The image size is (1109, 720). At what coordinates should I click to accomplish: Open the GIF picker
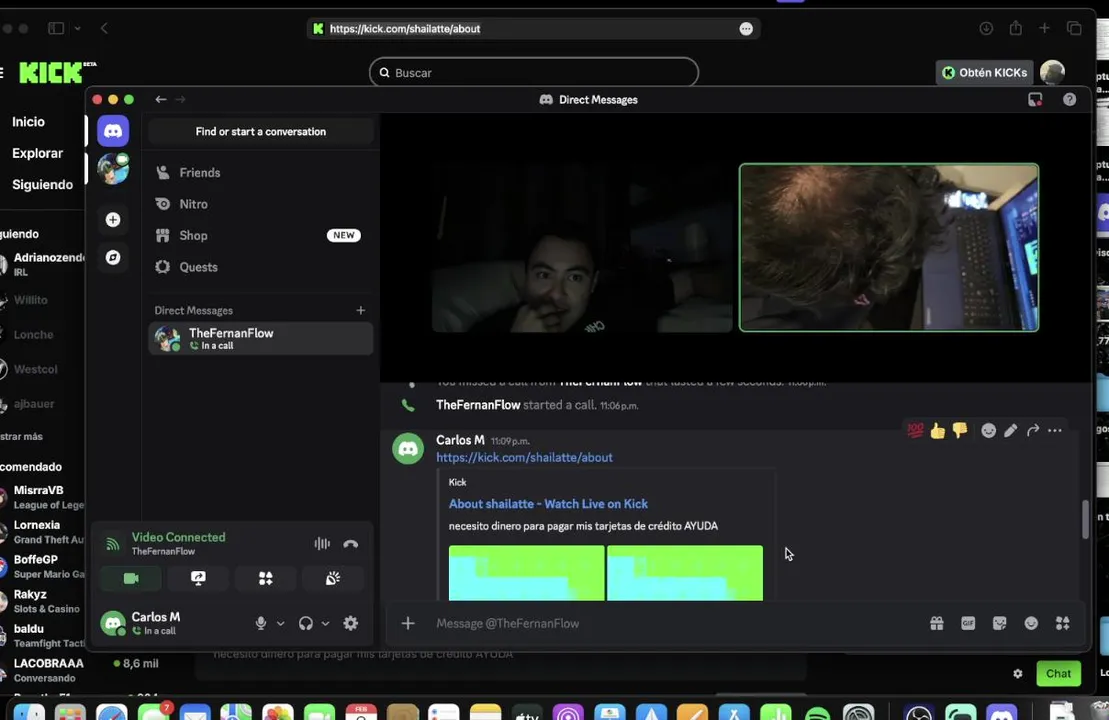968,623
